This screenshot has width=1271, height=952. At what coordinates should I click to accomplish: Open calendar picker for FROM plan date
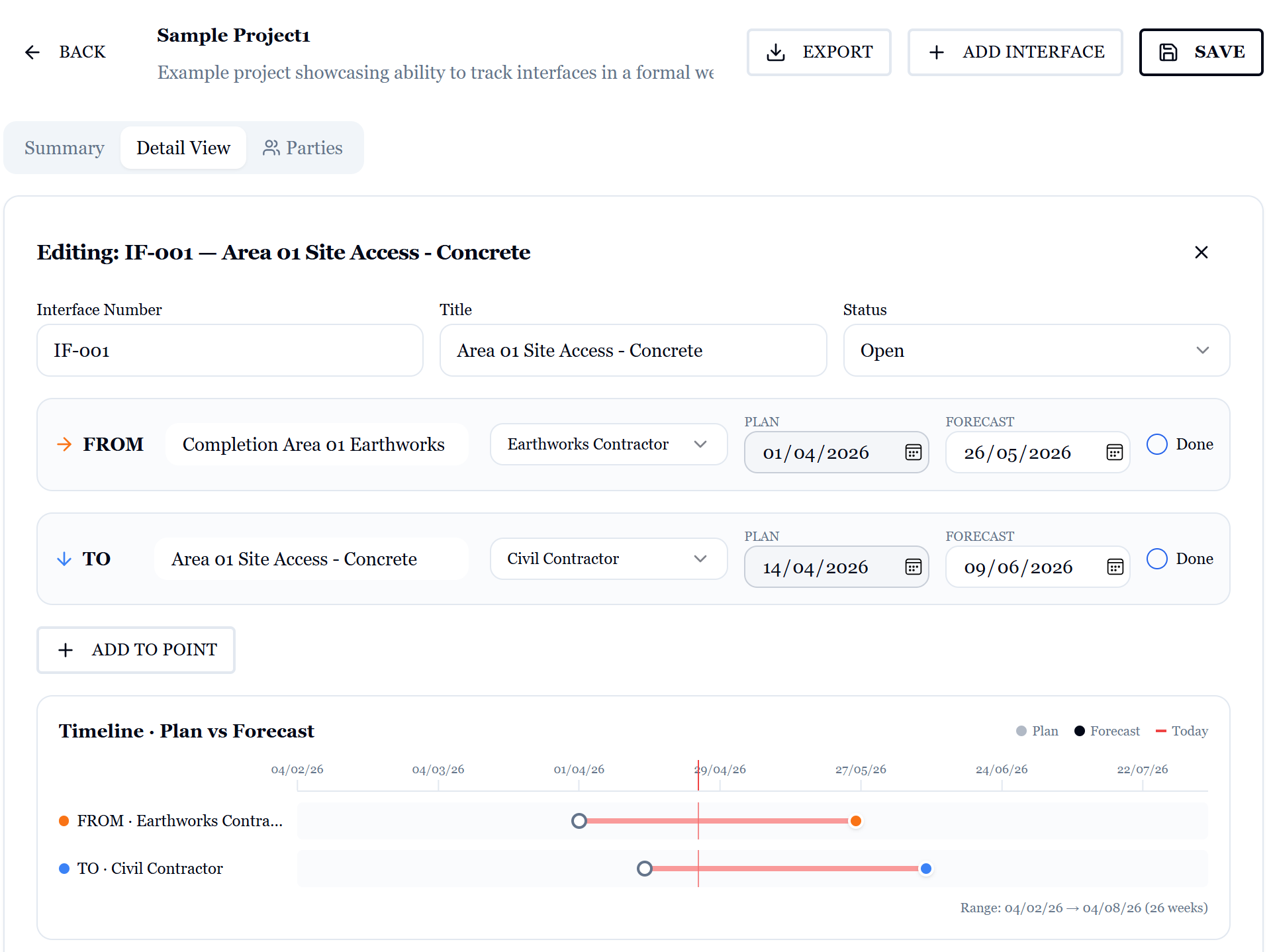(x=913, y=453)
